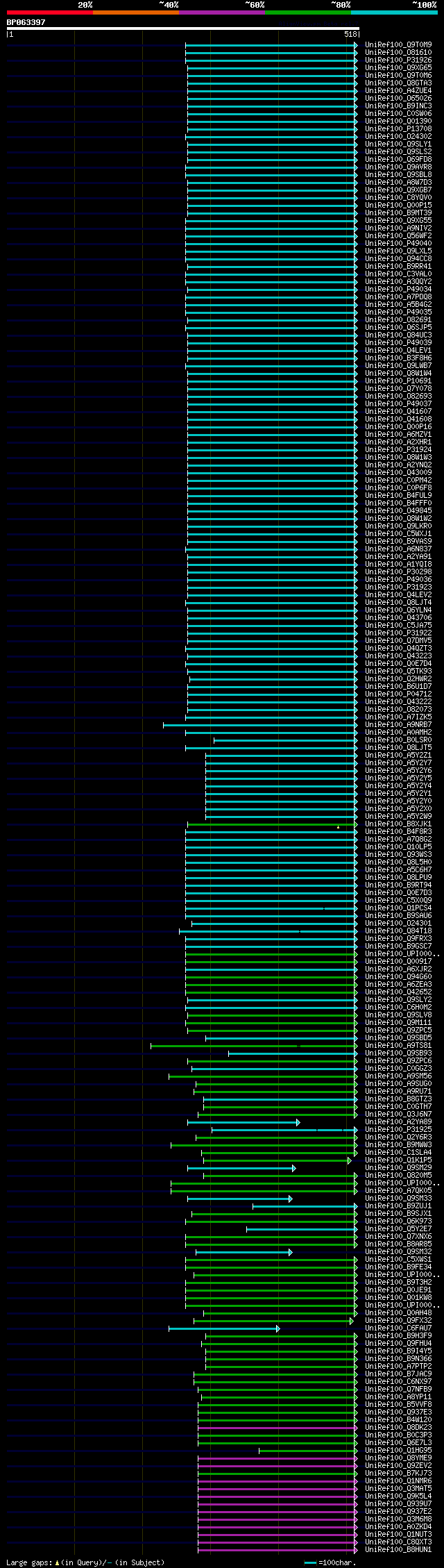Click green bar for Q1HG95 hit
This screenshot has height=1568, width=444.
pyautogui.click(x=309, y=1451)
